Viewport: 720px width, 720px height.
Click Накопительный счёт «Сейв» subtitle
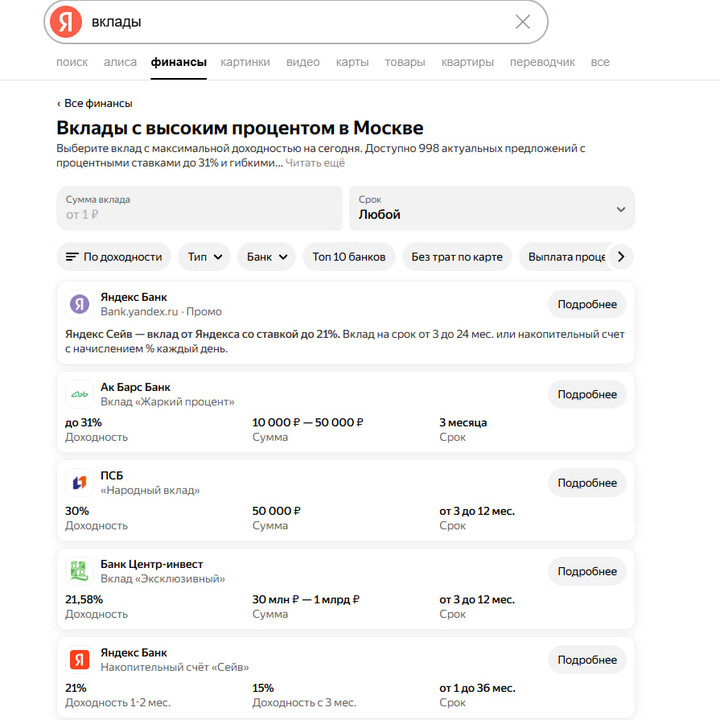point(175,668)
